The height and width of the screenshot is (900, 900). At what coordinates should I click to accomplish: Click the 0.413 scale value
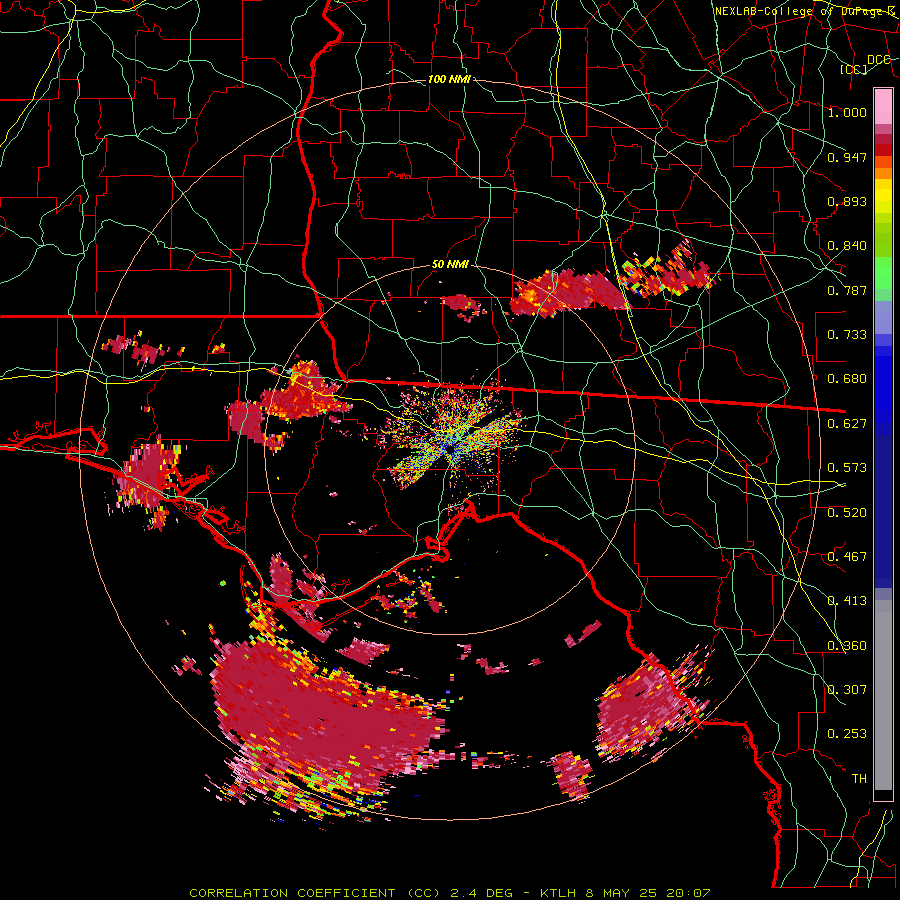pos(847,601)
